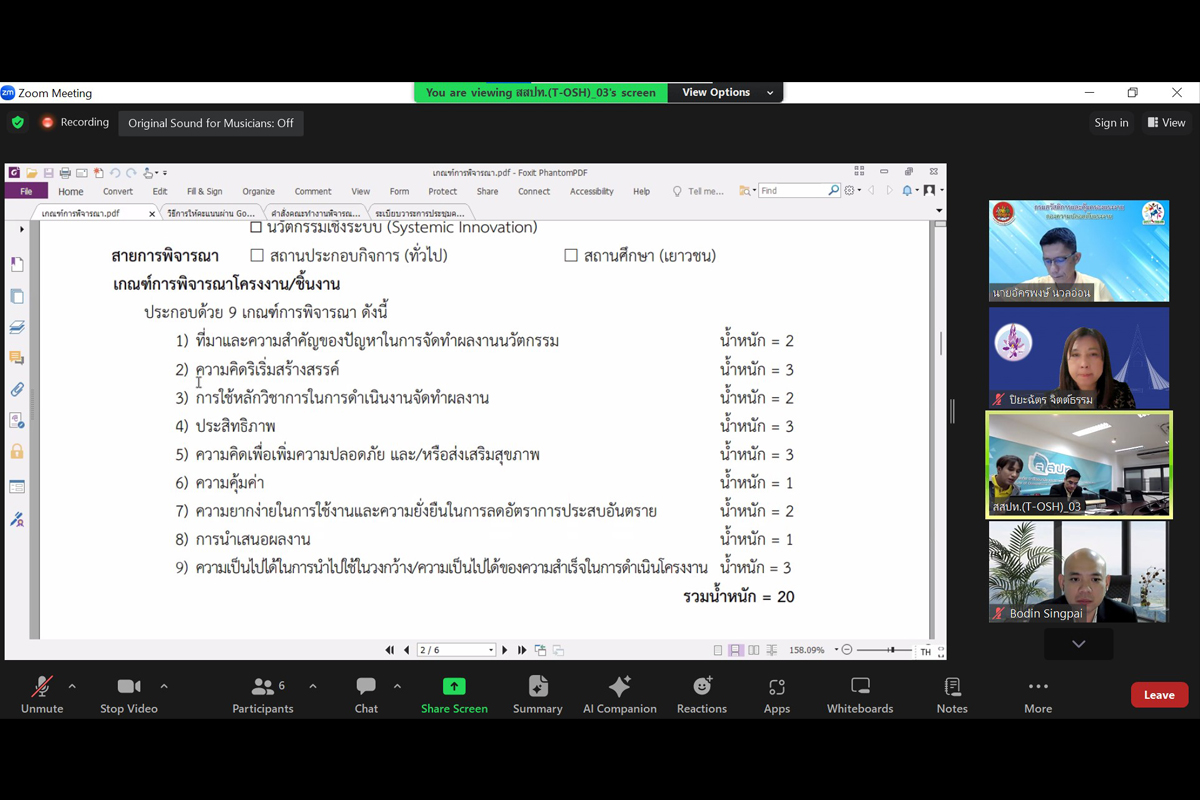Click the green Share Screen icon
Image resolution: width=1200 pixels, height=800 pixels.
454,687
